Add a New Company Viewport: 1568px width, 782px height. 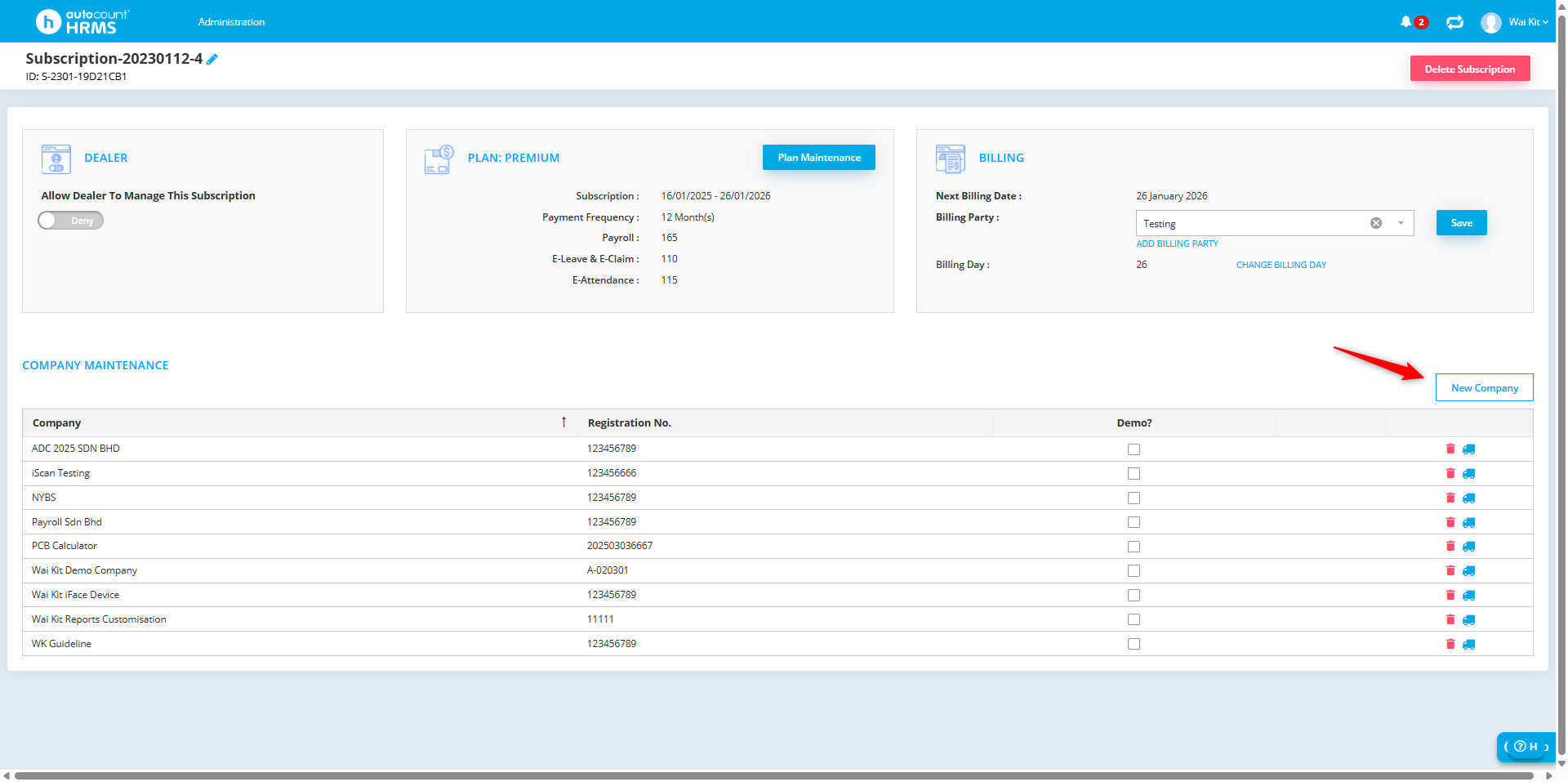click(x=1485, y=388)
